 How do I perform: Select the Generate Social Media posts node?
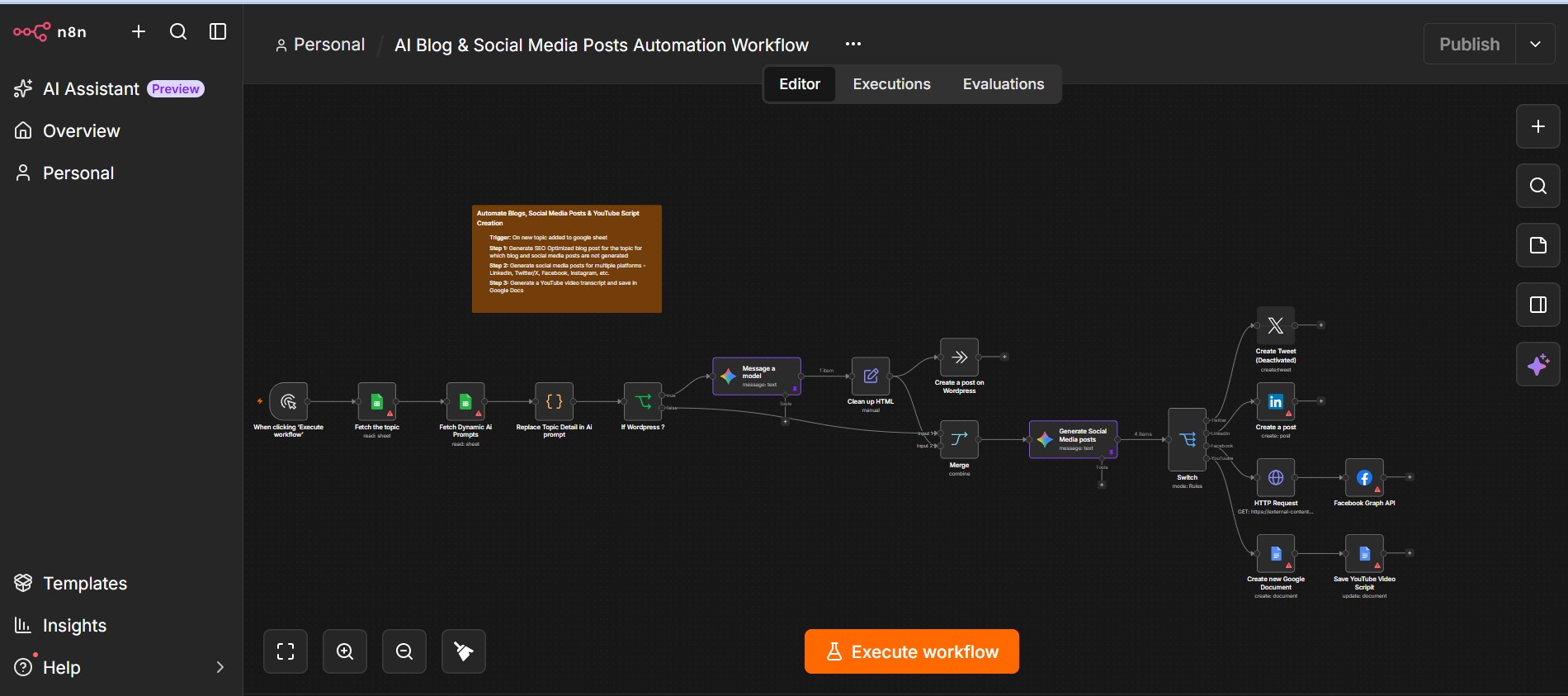[x=1074, y=440]
